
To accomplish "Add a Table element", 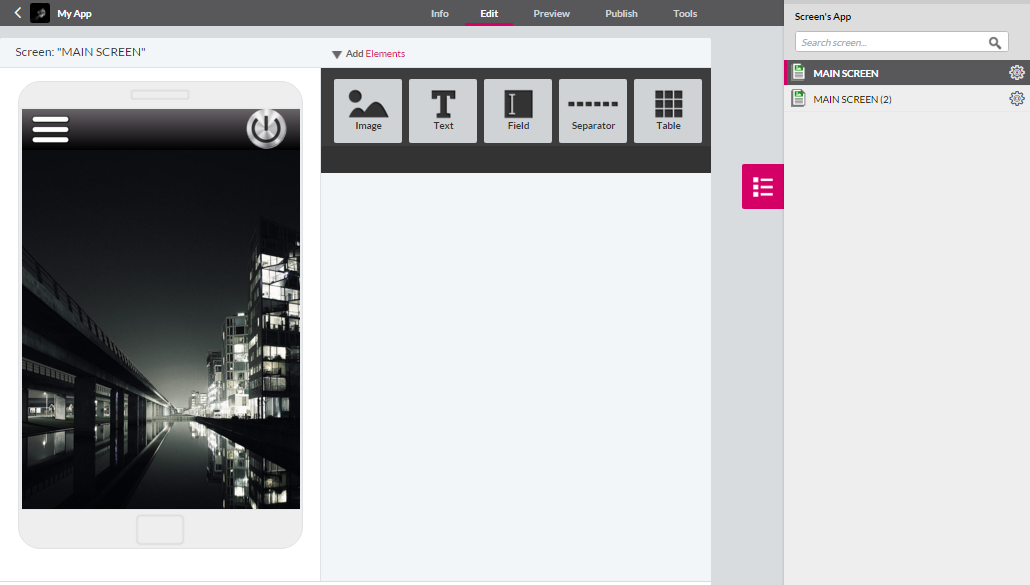I will (x=667, y=111).
